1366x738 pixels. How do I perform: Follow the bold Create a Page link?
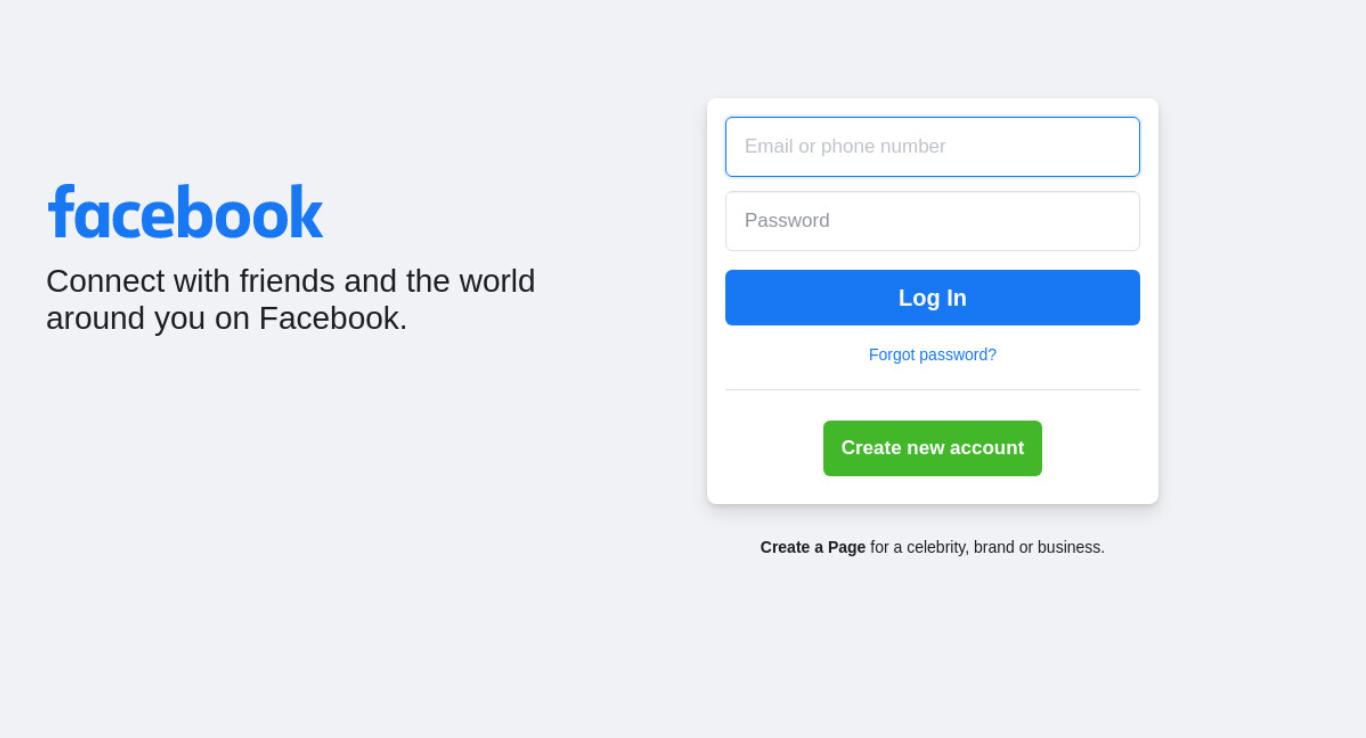pos(812,547)
